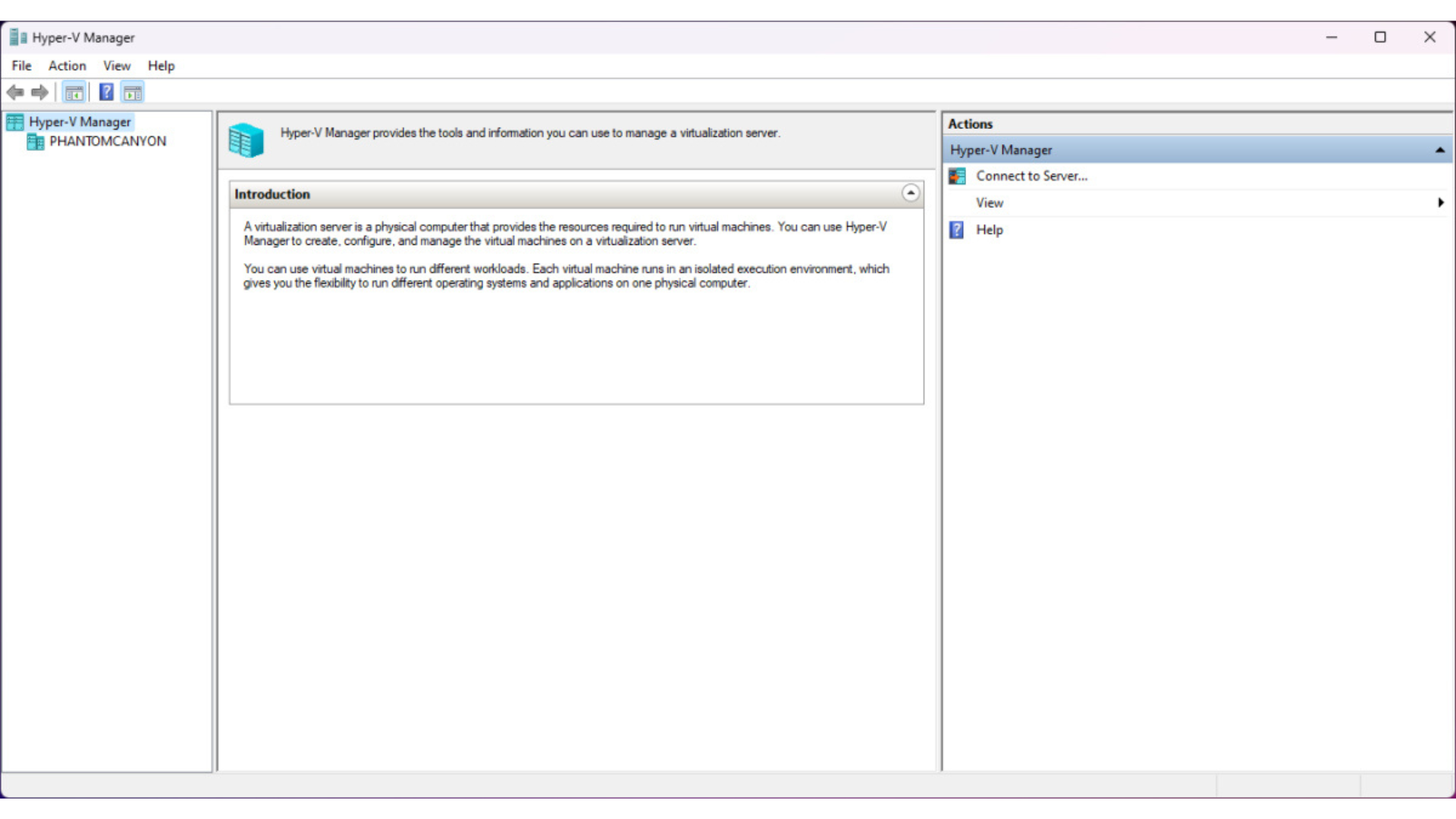Click the server icon beside PHANTOMCANYON
Viewport: 1456px width, 819px height.
coord(34,142)
